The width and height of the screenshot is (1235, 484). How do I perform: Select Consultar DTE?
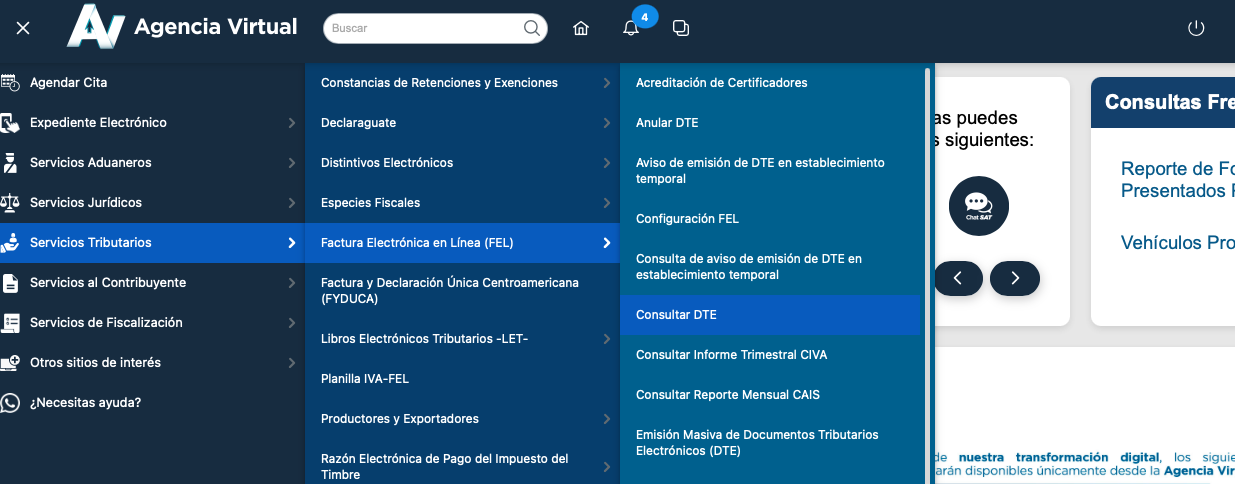coord(770,315)
